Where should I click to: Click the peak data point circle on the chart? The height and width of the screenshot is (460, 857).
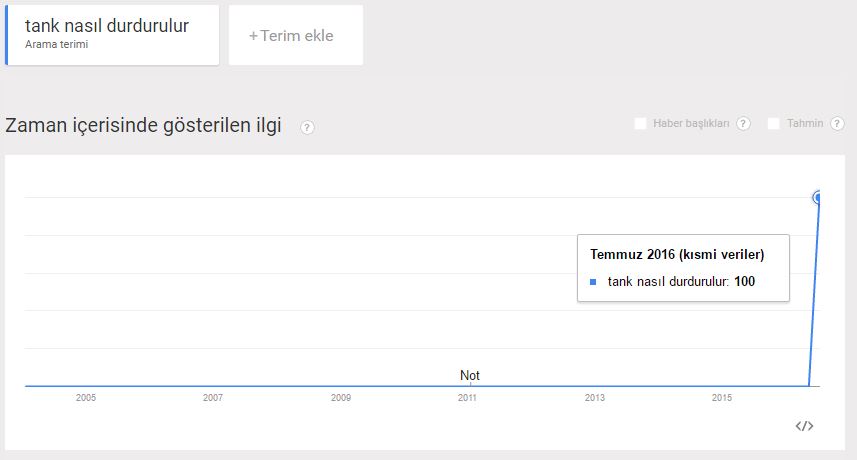pos(819,198)
